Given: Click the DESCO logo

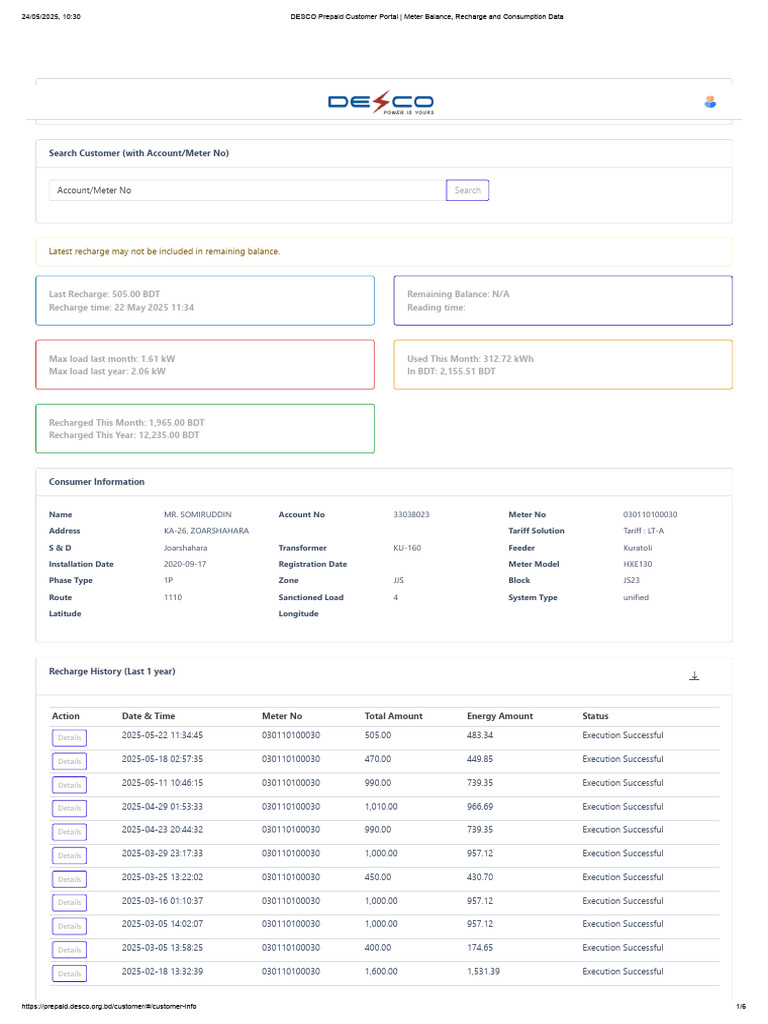Looking at the screenshot, I should click(x=381, y=103).
